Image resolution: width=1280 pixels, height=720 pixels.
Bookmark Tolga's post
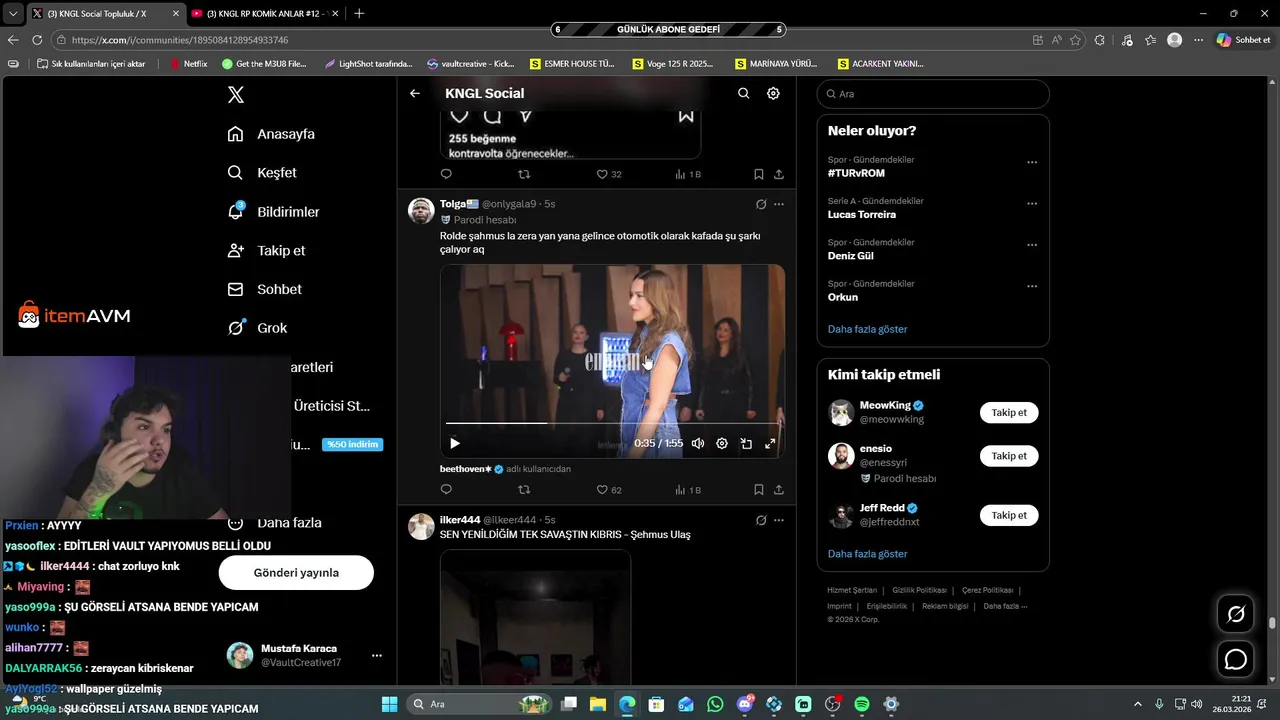click(759, 490)
